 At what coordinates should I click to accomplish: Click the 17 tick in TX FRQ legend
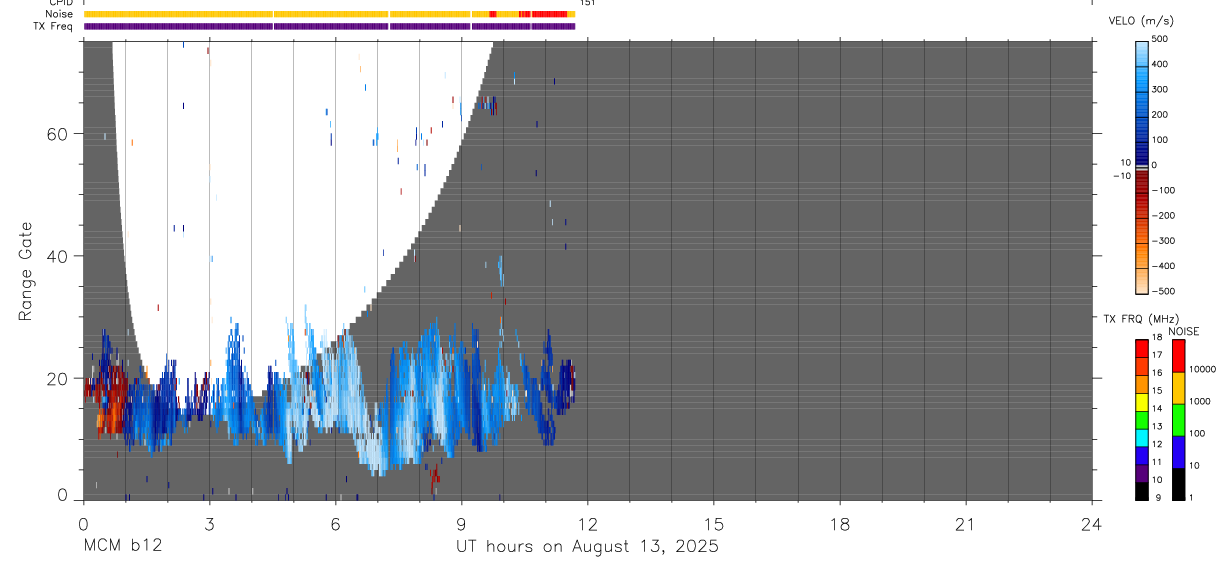tap(1157, 355)
